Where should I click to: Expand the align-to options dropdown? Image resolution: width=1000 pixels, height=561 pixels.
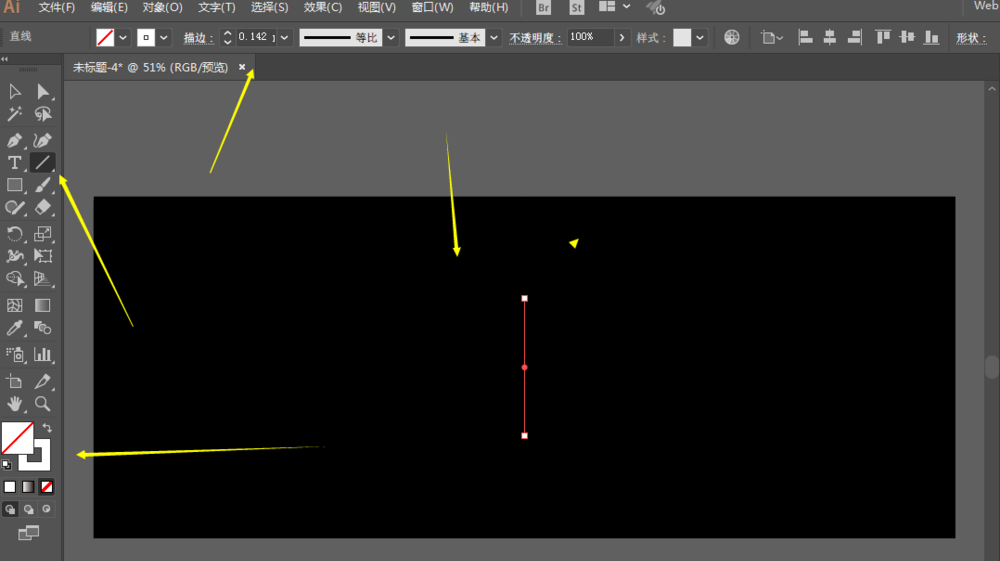772,38
